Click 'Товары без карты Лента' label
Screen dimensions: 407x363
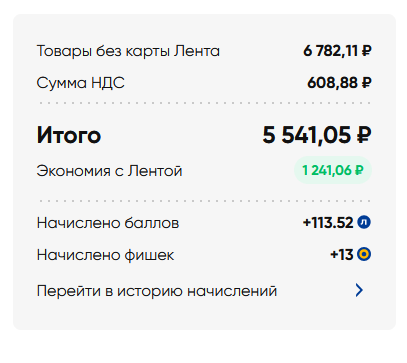128,51
